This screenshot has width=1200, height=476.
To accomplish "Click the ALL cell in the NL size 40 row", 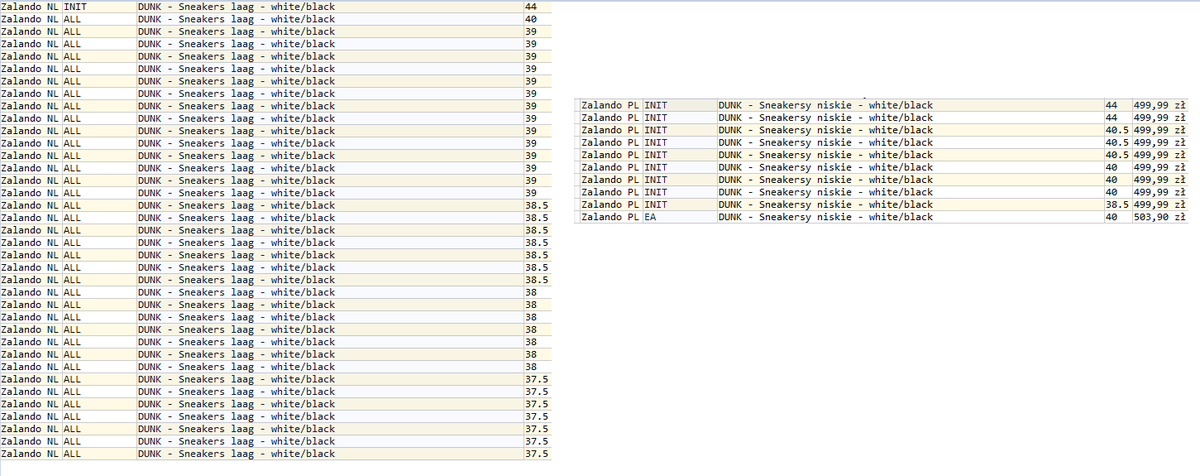I will [98, 19].
